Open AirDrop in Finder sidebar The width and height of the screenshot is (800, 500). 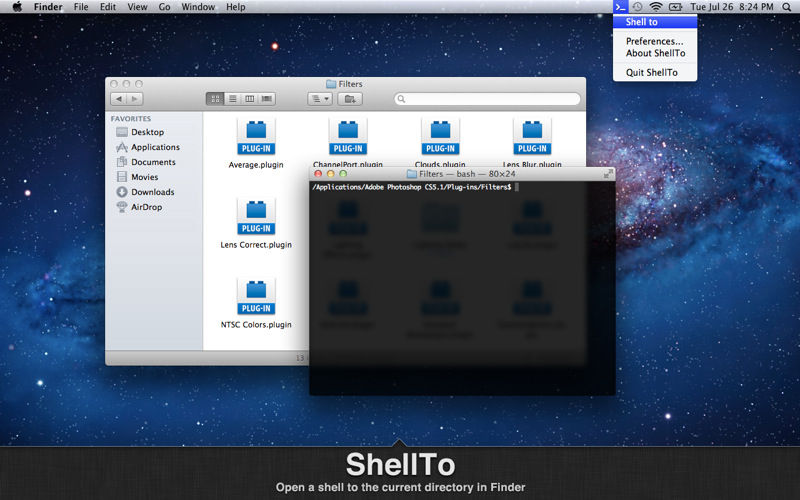139,207
